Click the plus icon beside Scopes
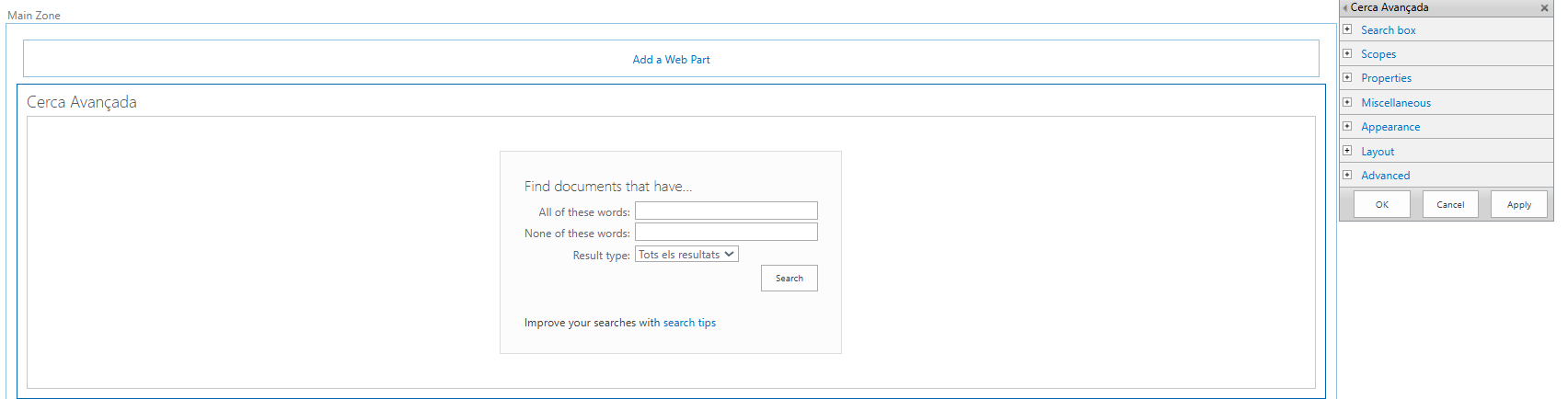Viewport: 1568px width, 399px height. tap(1347, 53)
